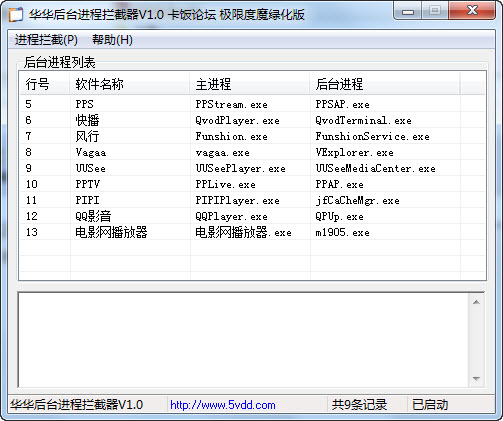Click jfCaCheMgr.exe background process cell
The height and width of the screenshot is (421, 503).
click(x=357, y=200)
